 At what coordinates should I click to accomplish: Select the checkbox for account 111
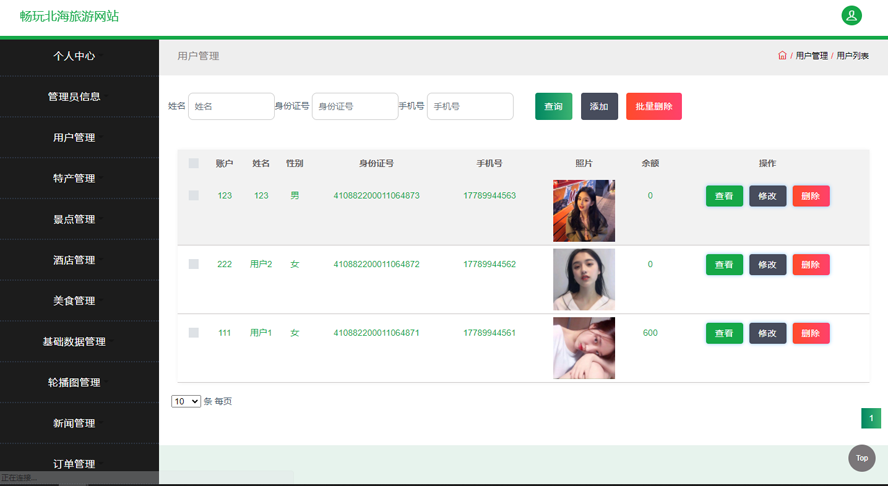click(x=194, y=333)
